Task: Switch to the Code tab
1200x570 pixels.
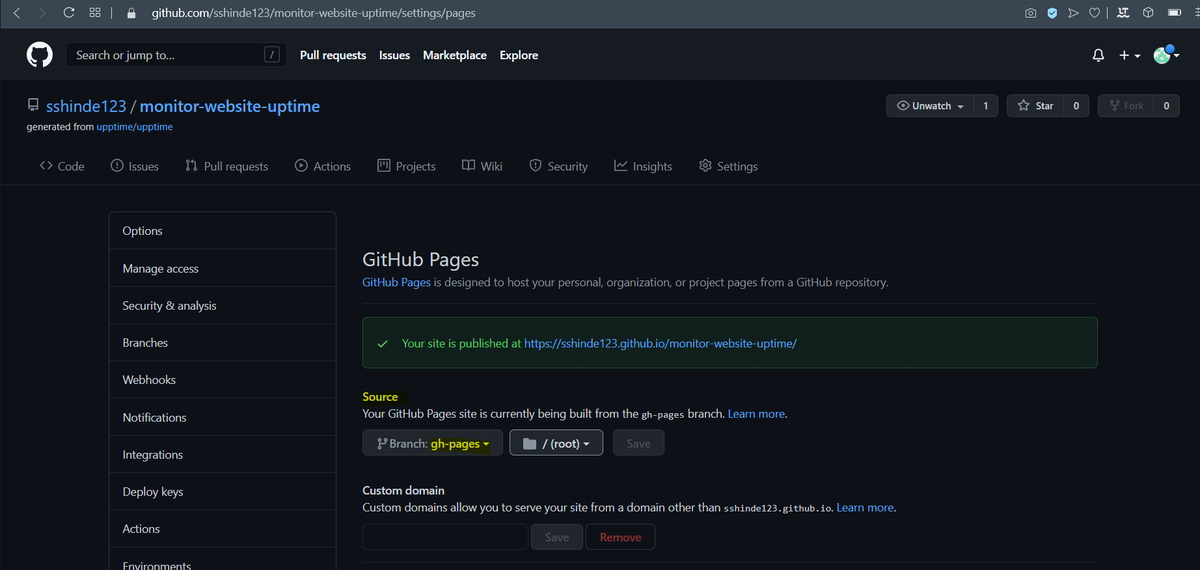Action: tap(62, 166)
